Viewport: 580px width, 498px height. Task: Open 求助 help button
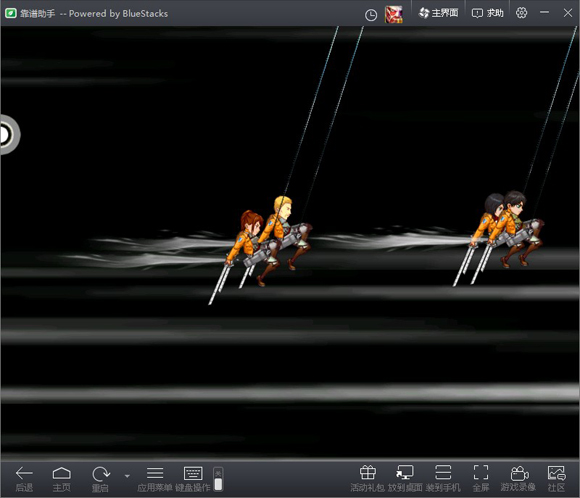tap(488, 13)
